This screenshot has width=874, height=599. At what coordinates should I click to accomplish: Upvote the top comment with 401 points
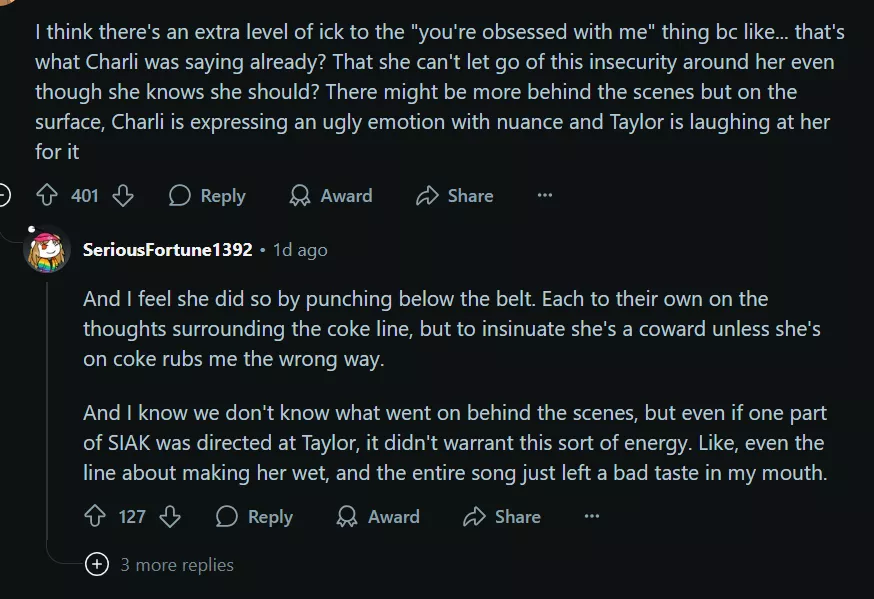click(48, 196)
